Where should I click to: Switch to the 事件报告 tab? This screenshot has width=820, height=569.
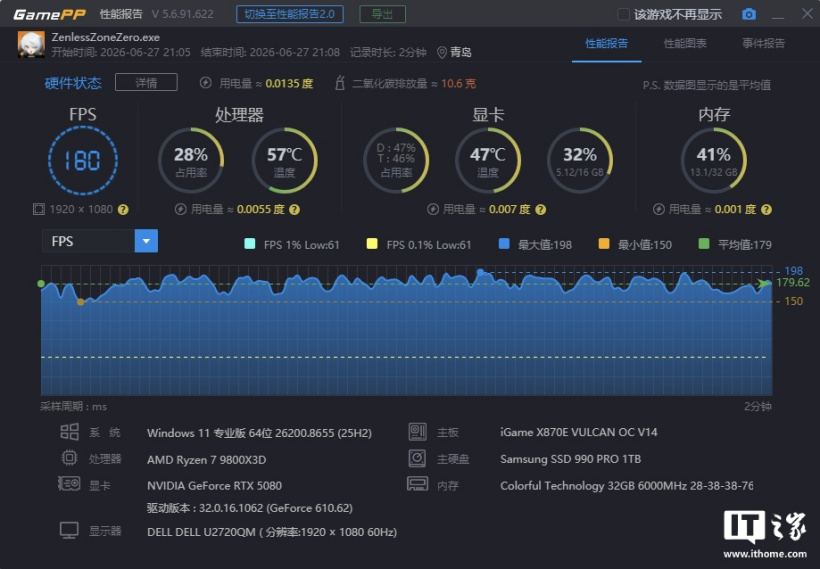764,43
